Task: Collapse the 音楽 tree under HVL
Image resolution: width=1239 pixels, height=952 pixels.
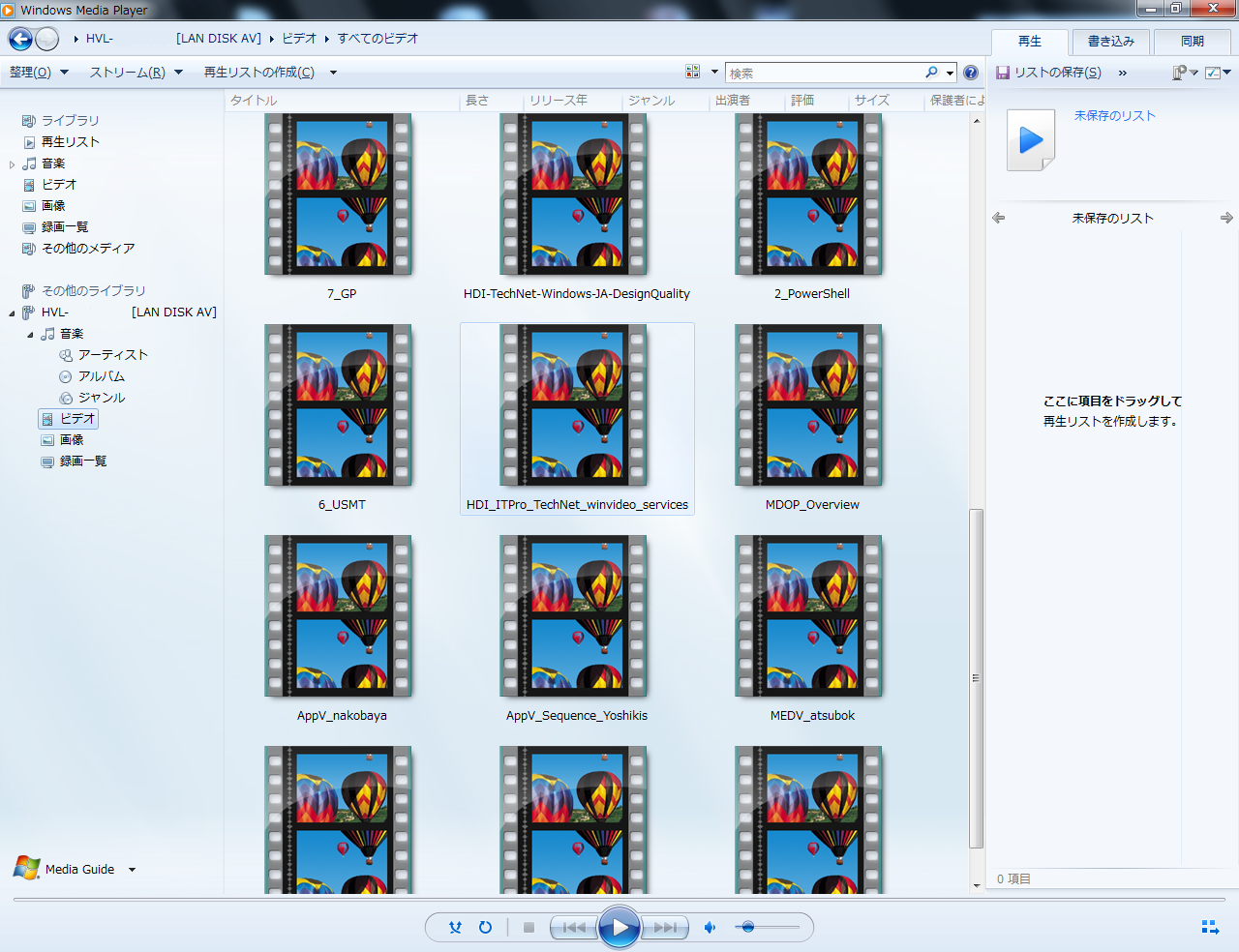Action: 30,335
